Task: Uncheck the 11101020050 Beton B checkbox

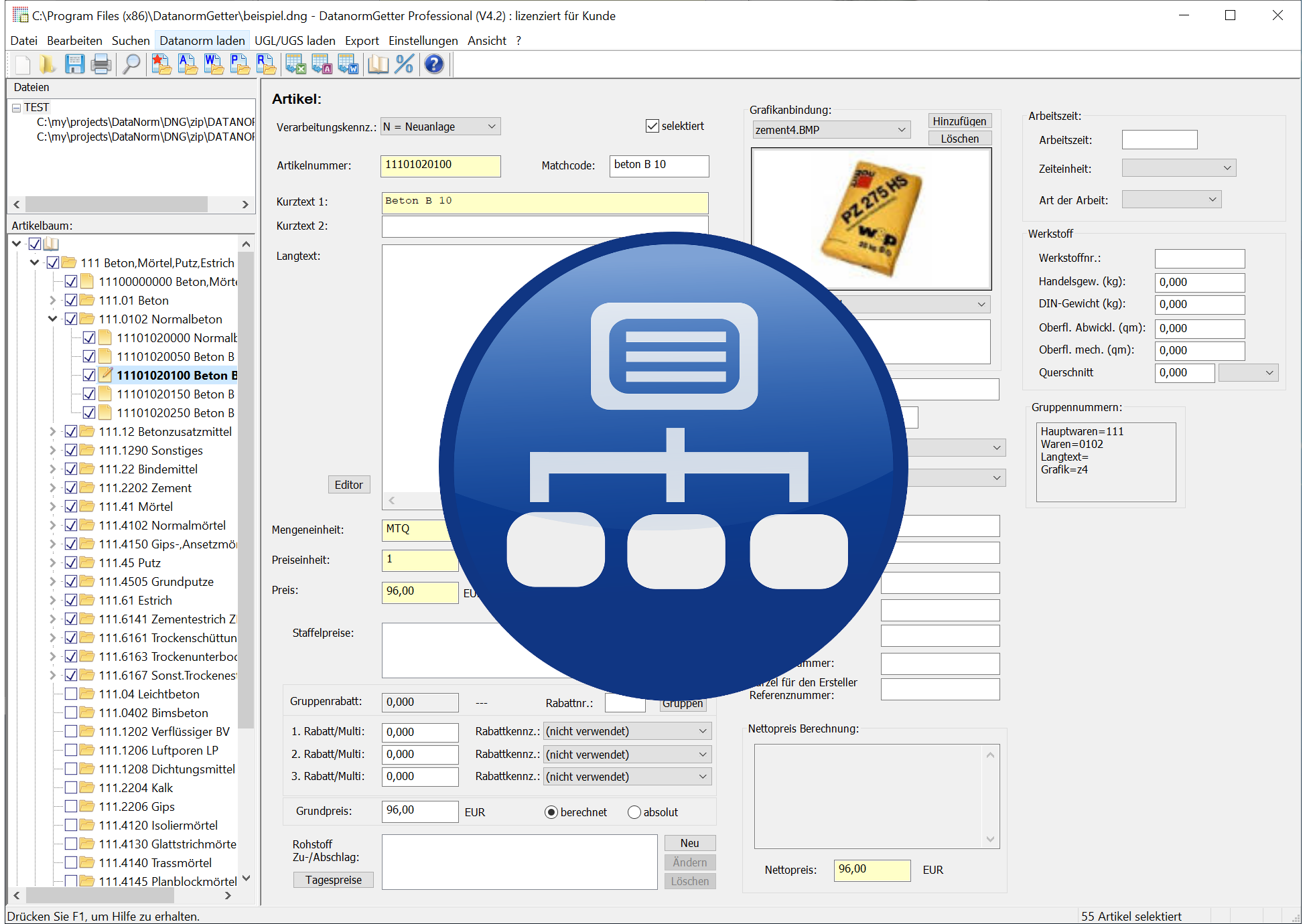Action: tap(89, 356)
